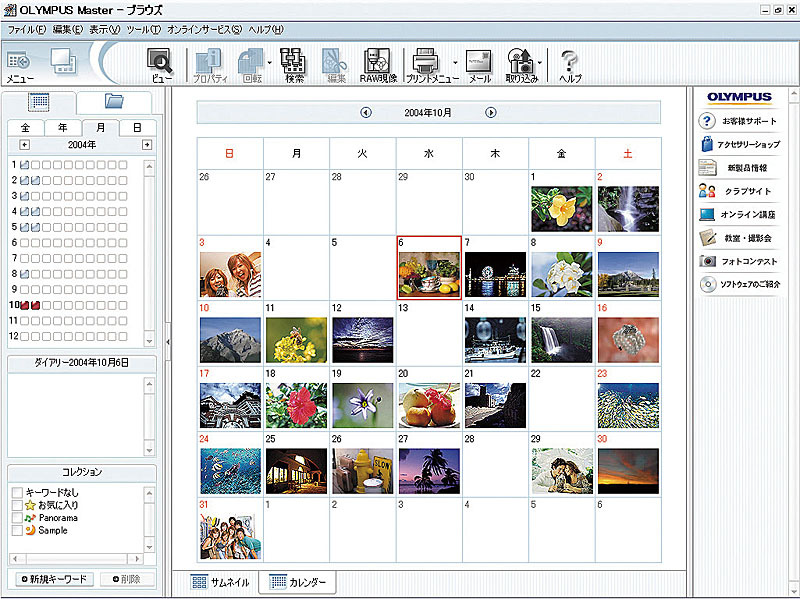The height and width of the screenshot is (599, 800).
Task: Open オンライン講座 online course
Action: (x=738, y=214)
